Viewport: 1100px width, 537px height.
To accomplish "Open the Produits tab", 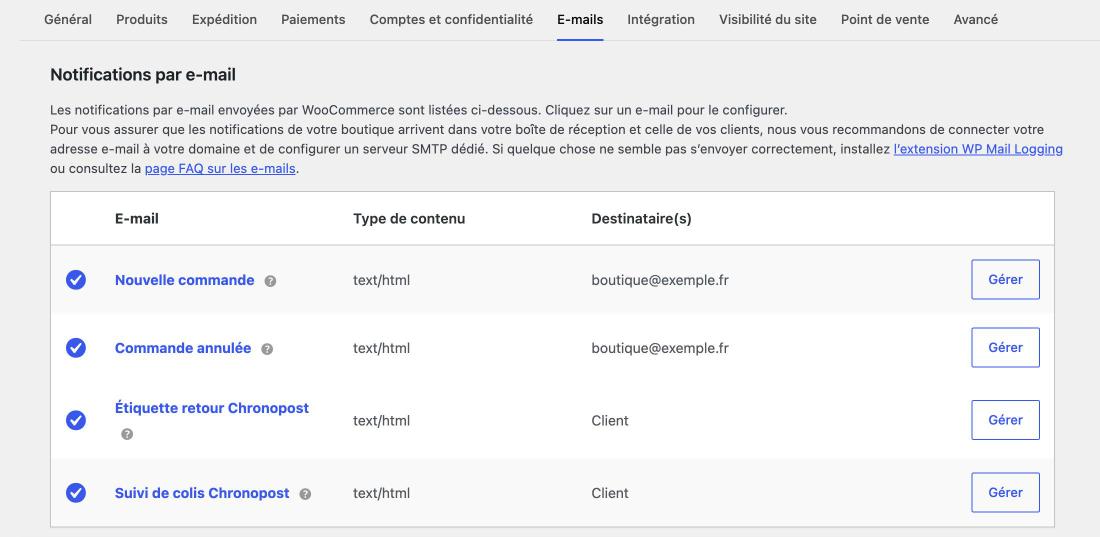I will point(142,20).
